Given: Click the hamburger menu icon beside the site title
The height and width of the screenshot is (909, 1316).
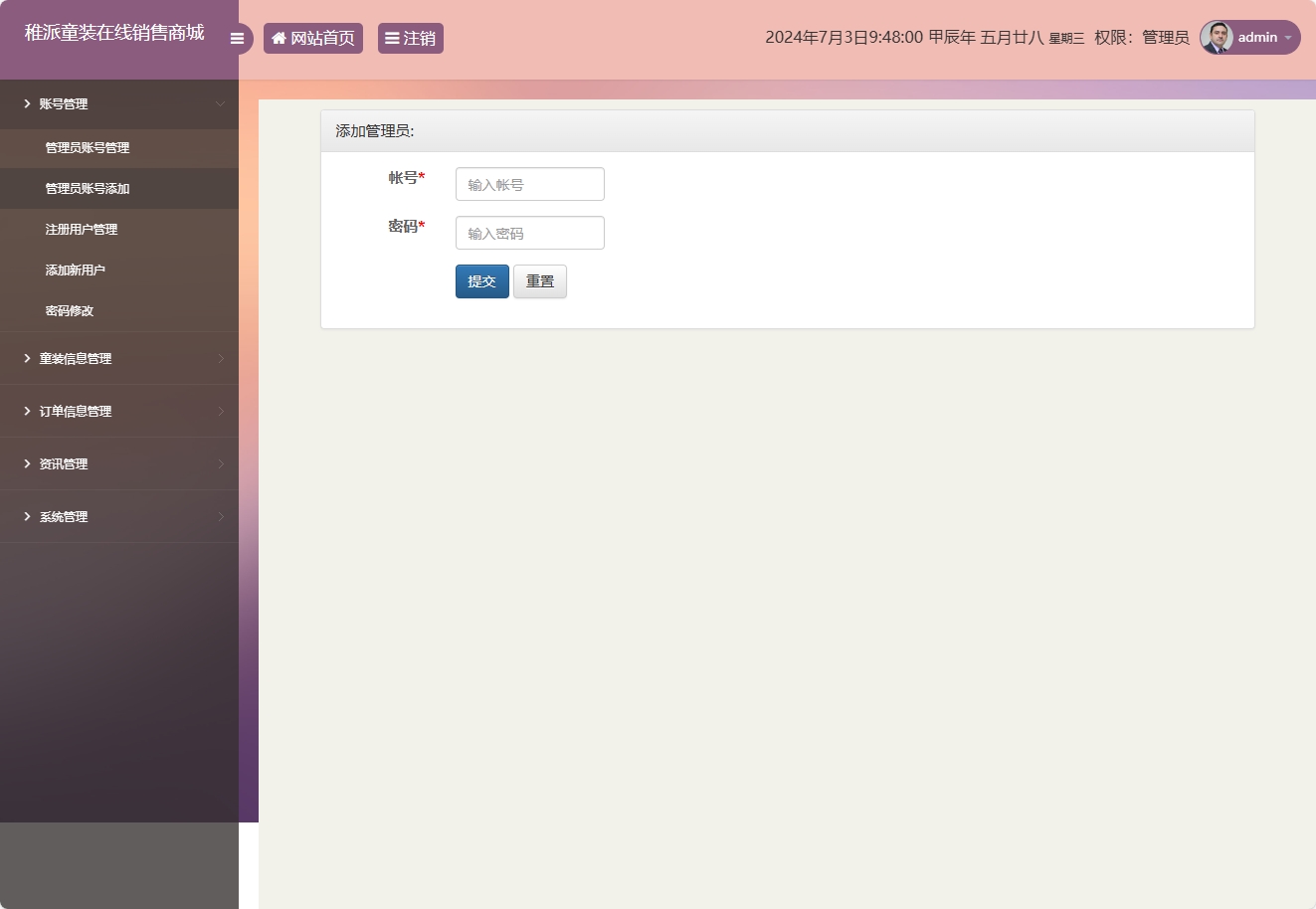Looking at the screenshot, I should tap(238, 39).
